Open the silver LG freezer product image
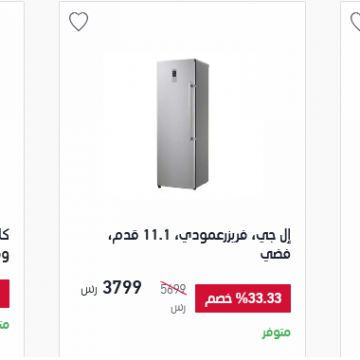This screenshot has height=360, width=360. pos(183,124)
